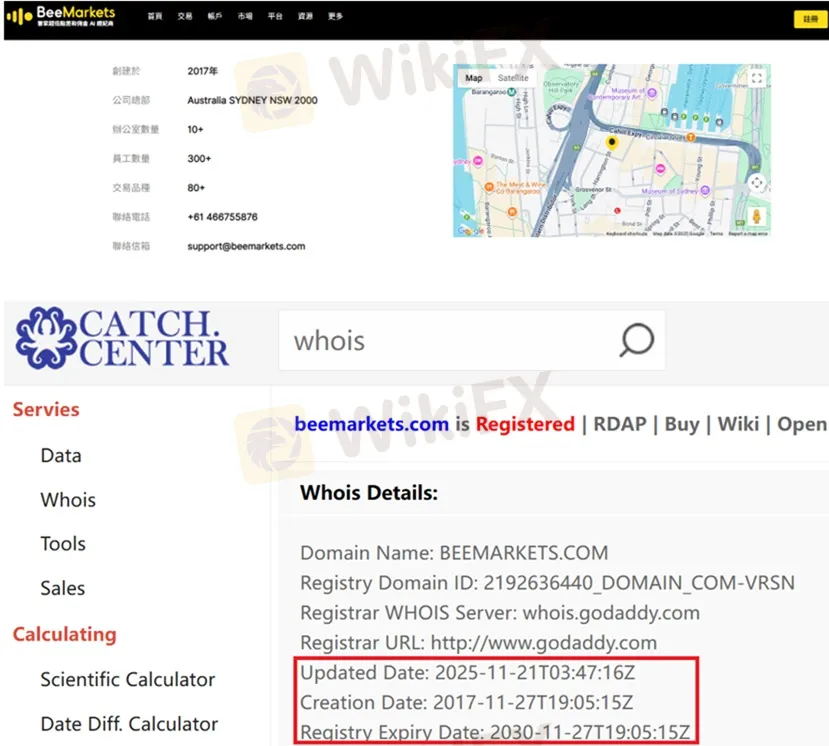Open Whois in Servies sidebar
Viewport: 829px width, 746px height.
click(68, 500)
